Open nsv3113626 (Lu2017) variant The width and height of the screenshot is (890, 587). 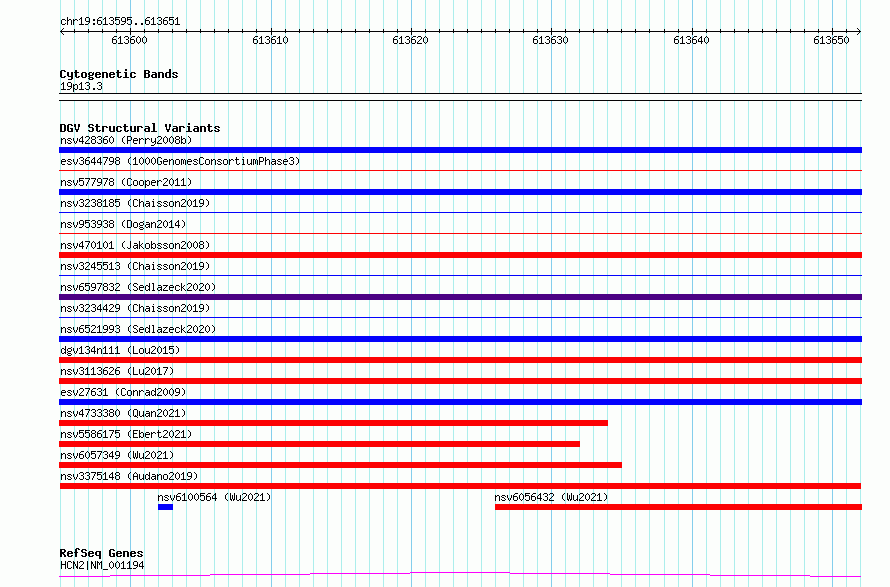pyautogui.click(x=117, y=371)
